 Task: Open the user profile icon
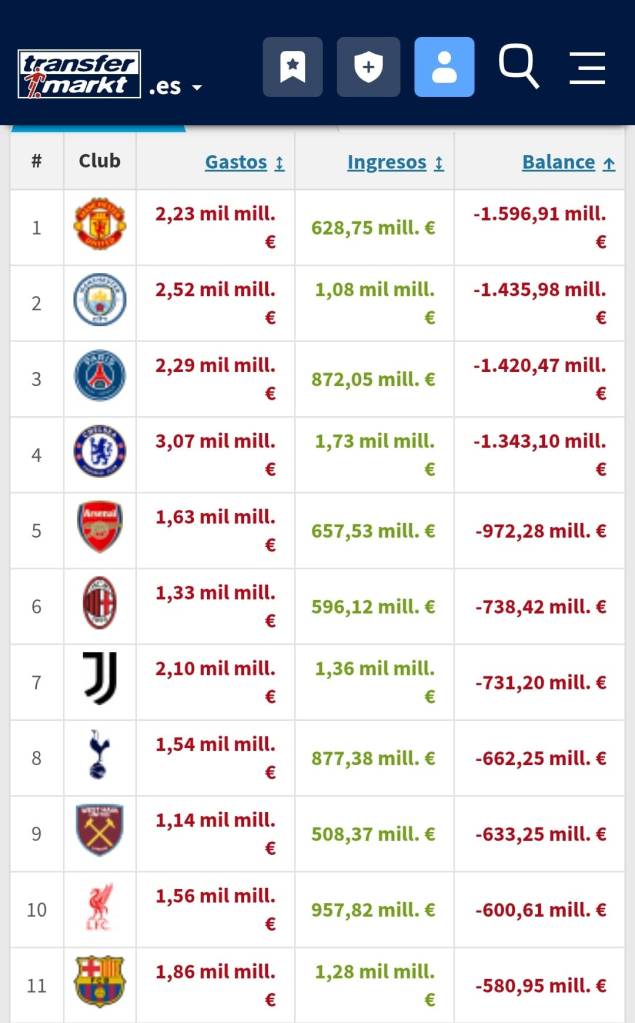[444, 67]
